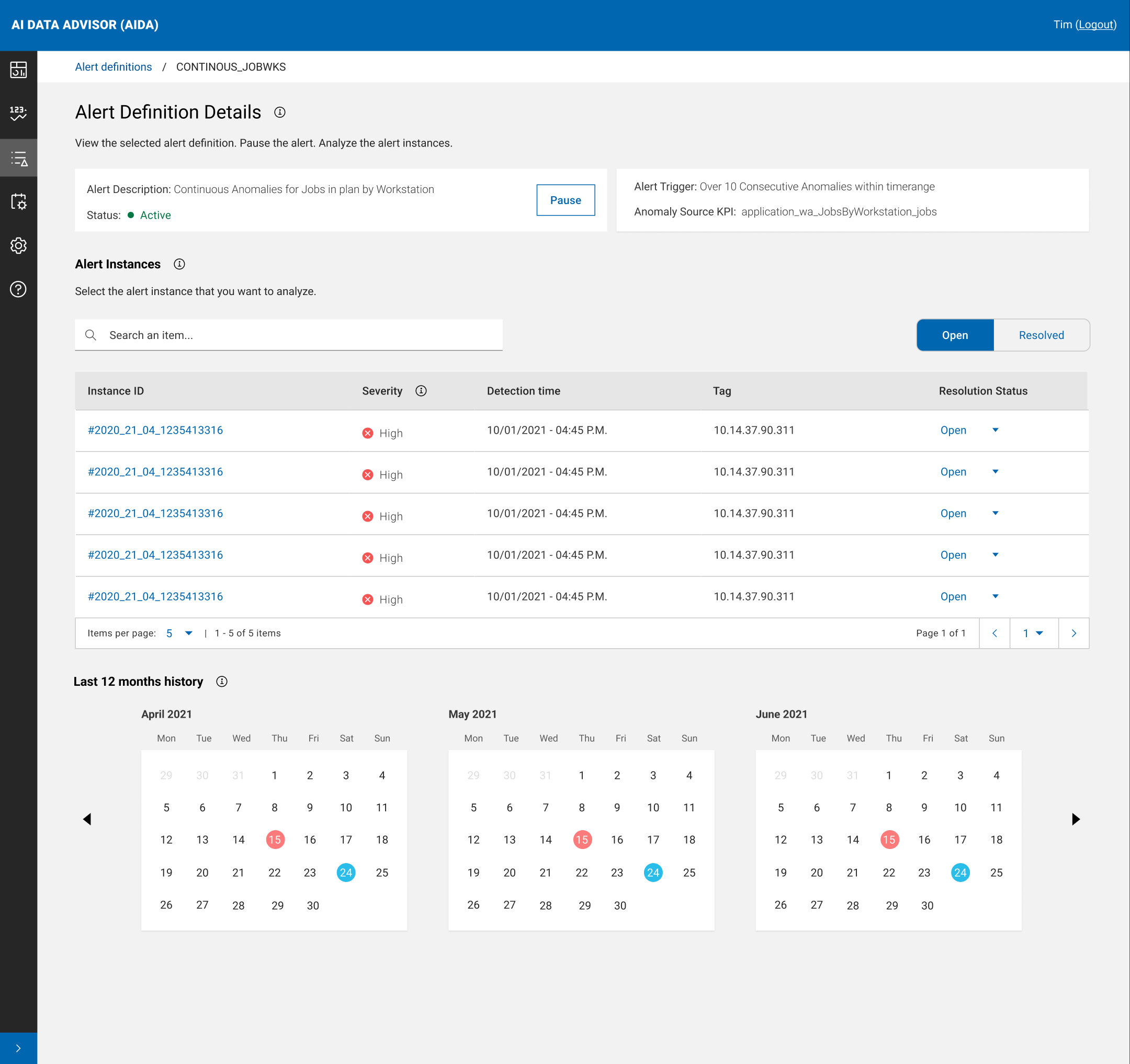
Task: Open the settings gear in sidebar
Action: tap(18, 245)
